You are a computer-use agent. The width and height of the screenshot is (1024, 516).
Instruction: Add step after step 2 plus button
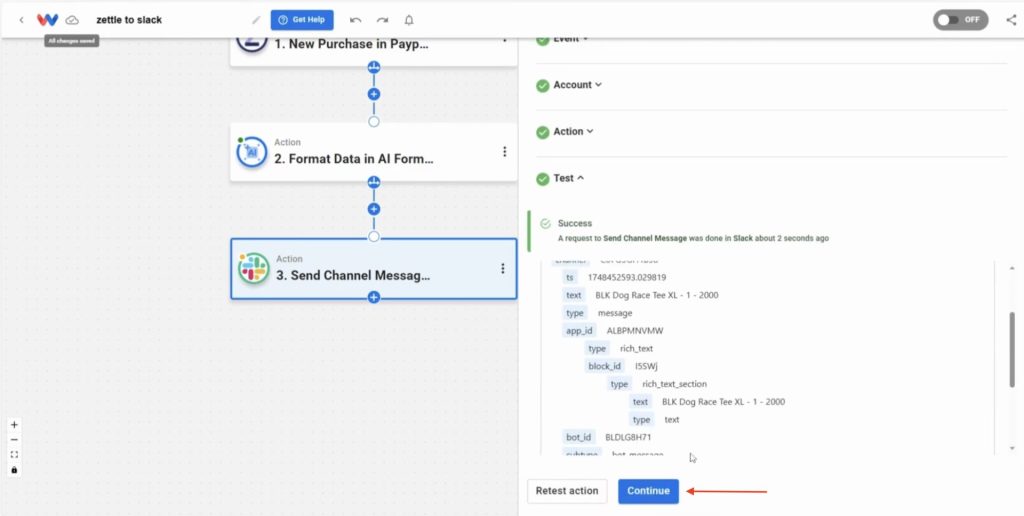374,209
